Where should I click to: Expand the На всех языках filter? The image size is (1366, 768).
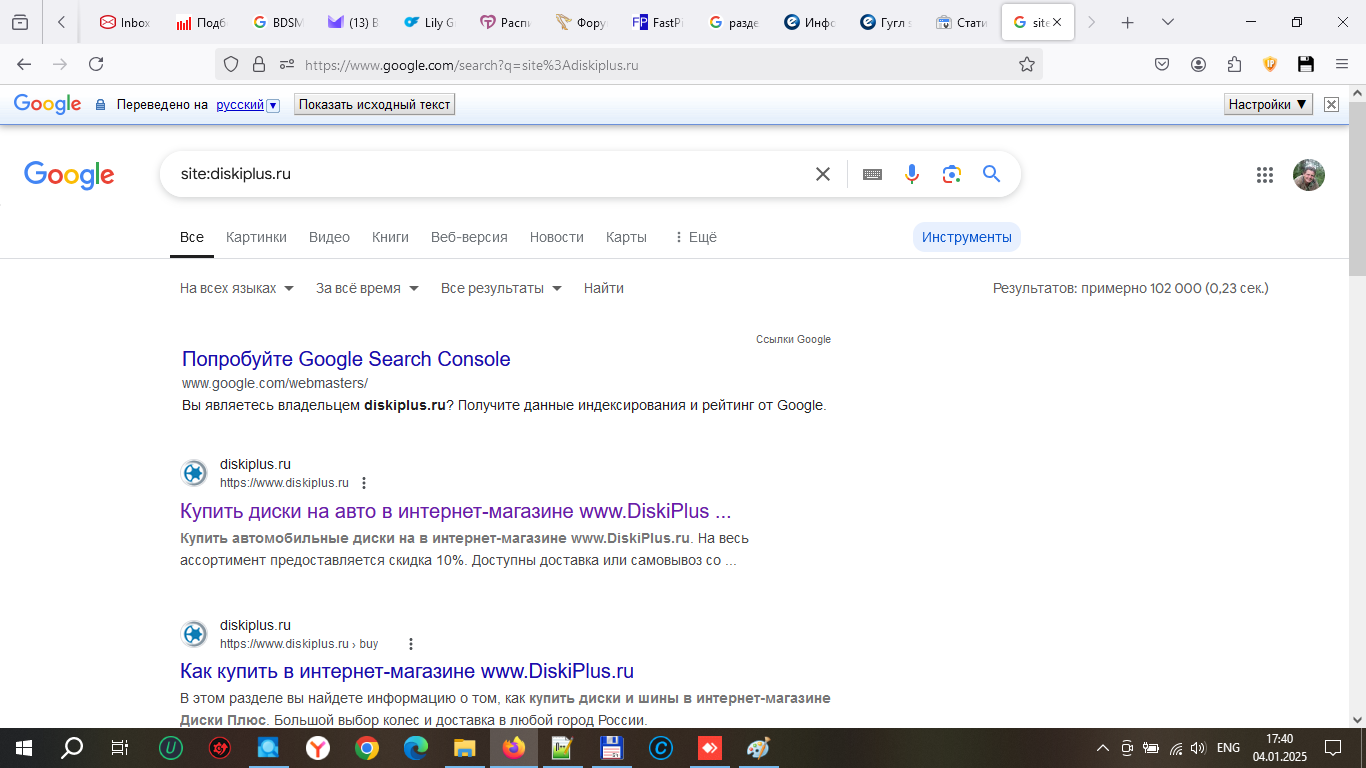click(237, 288)
